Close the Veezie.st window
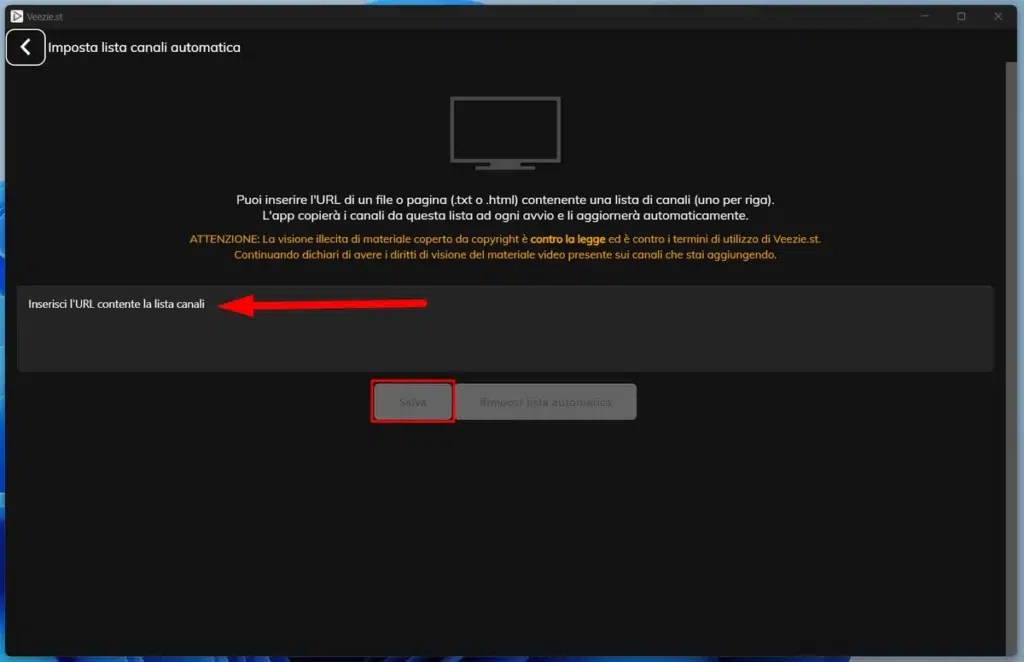Screen dimensions: 1024x662 (998, 16)
